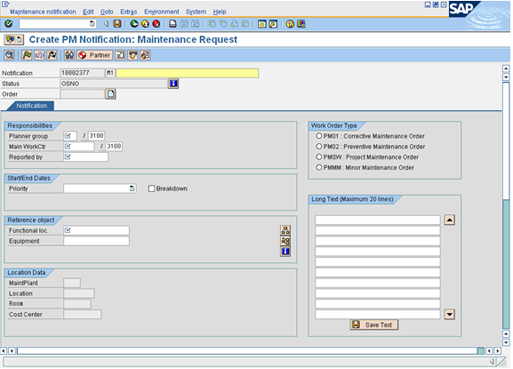
Task: Click the green Back arrow icon
Action: (x=134, y=24)
